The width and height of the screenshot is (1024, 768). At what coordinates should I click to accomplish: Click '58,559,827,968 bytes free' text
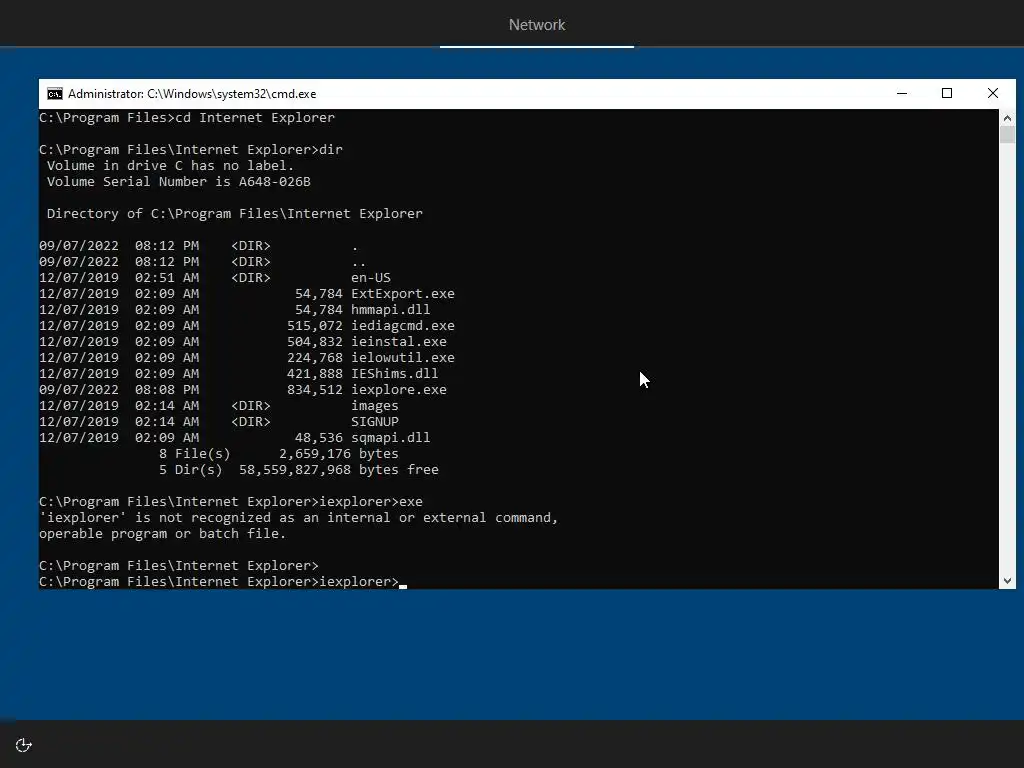339,470
